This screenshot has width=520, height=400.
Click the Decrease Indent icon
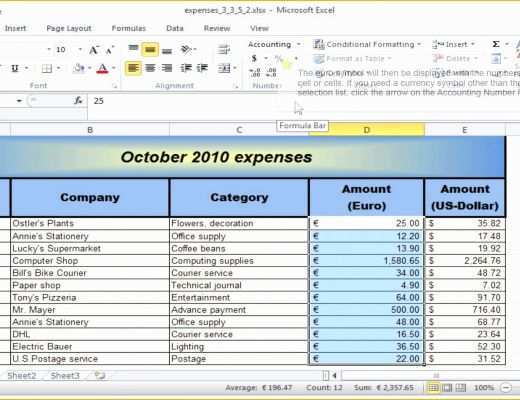pos(186,68)
